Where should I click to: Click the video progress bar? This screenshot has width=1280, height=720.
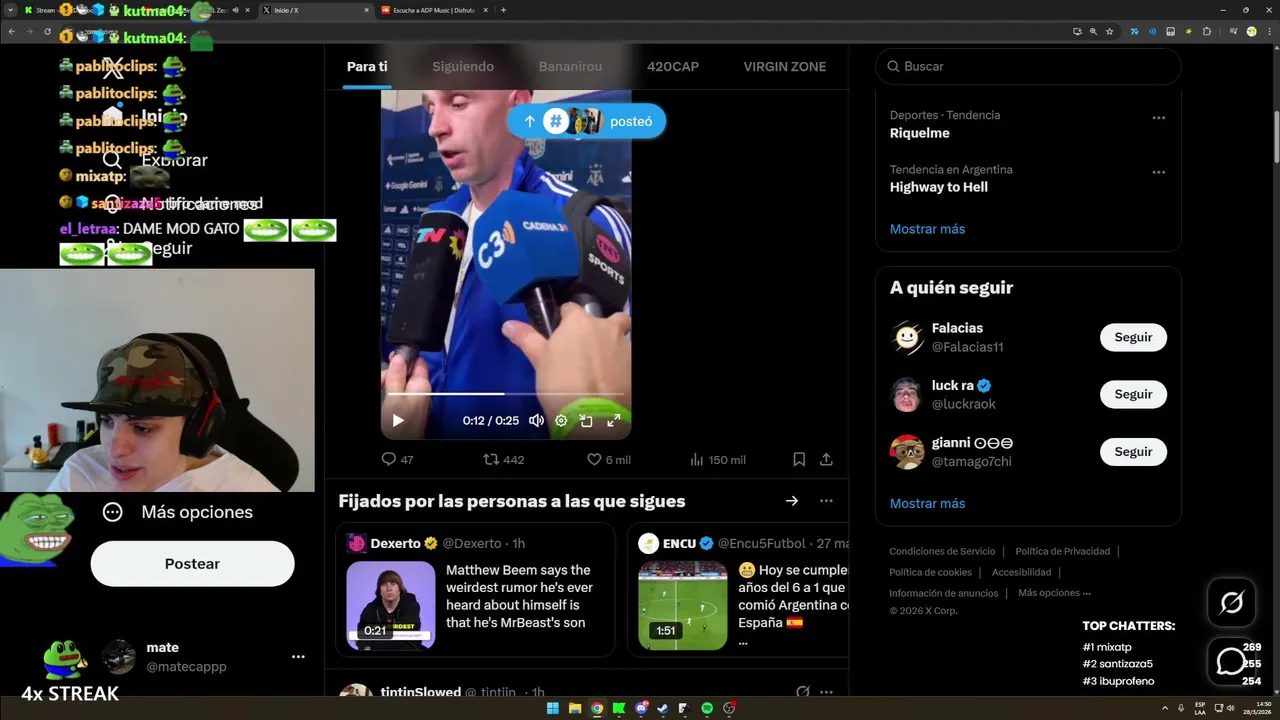[506, 394]
